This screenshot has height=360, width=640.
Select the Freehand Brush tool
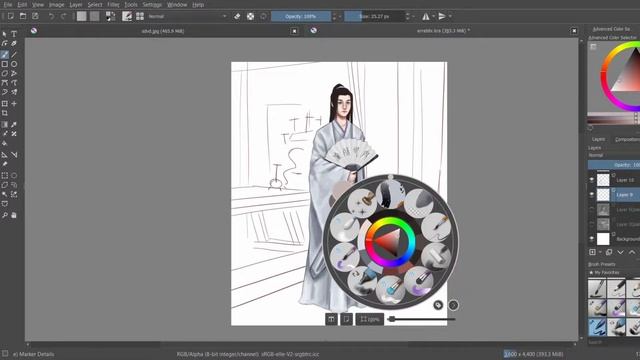pos(4,54)
